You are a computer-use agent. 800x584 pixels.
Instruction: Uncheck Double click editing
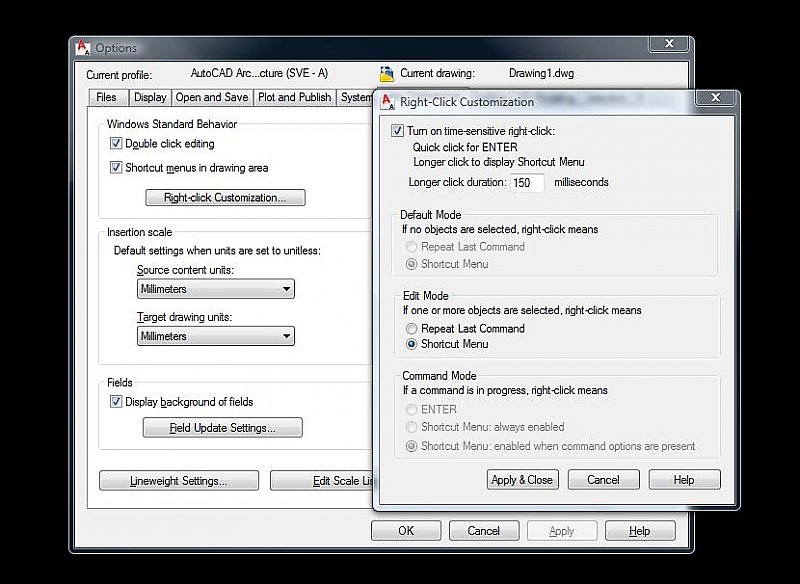tap(116, 143)
